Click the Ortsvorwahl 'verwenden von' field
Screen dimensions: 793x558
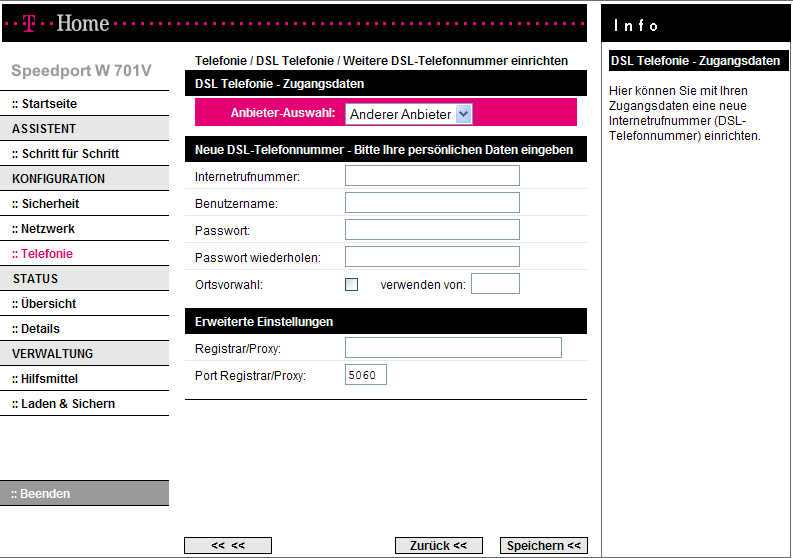pyautogui.click(x=495, y=284)
